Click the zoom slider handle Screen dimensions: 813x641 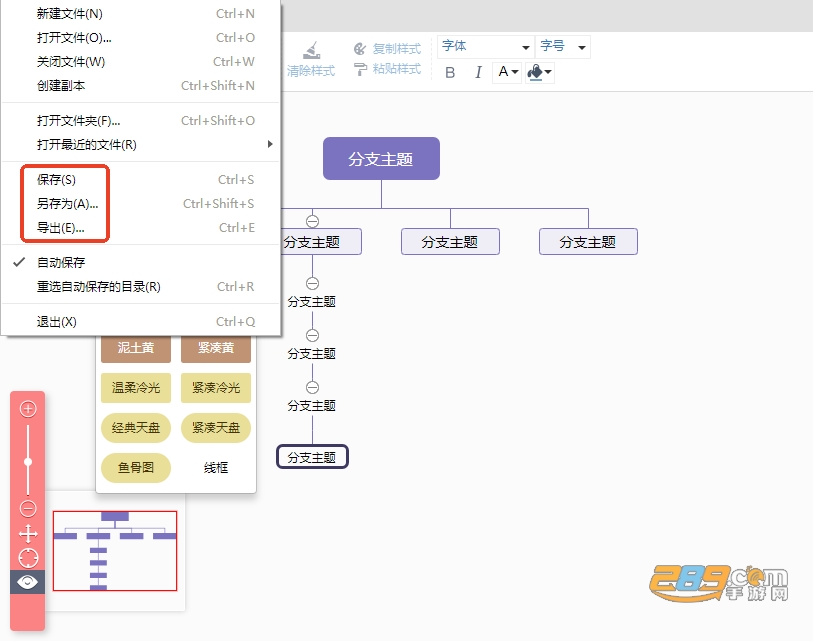pyautogui.click(x=28, y=462)
